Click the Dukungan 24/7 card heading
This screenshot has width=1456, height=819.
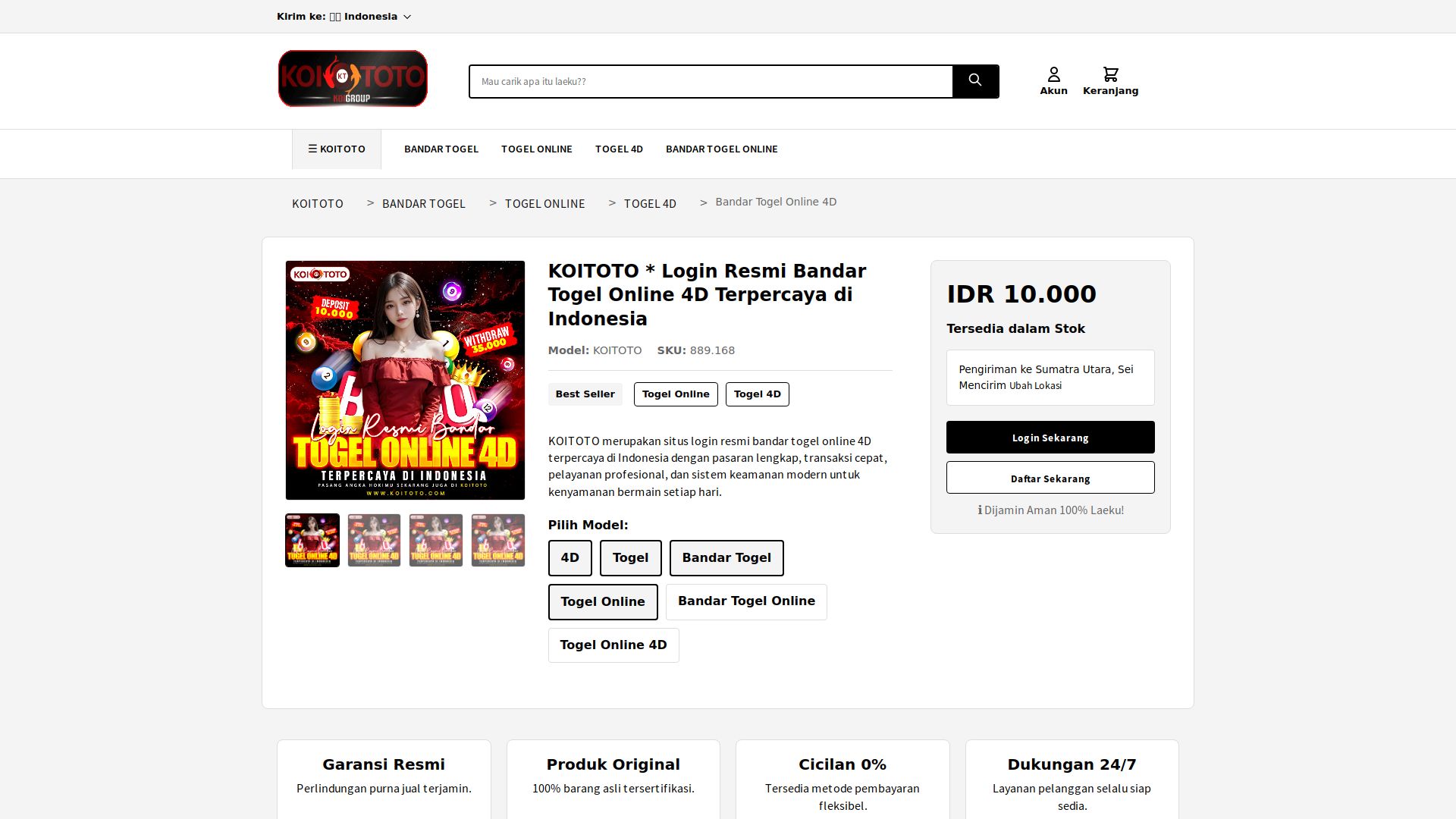coord(1072,764)
